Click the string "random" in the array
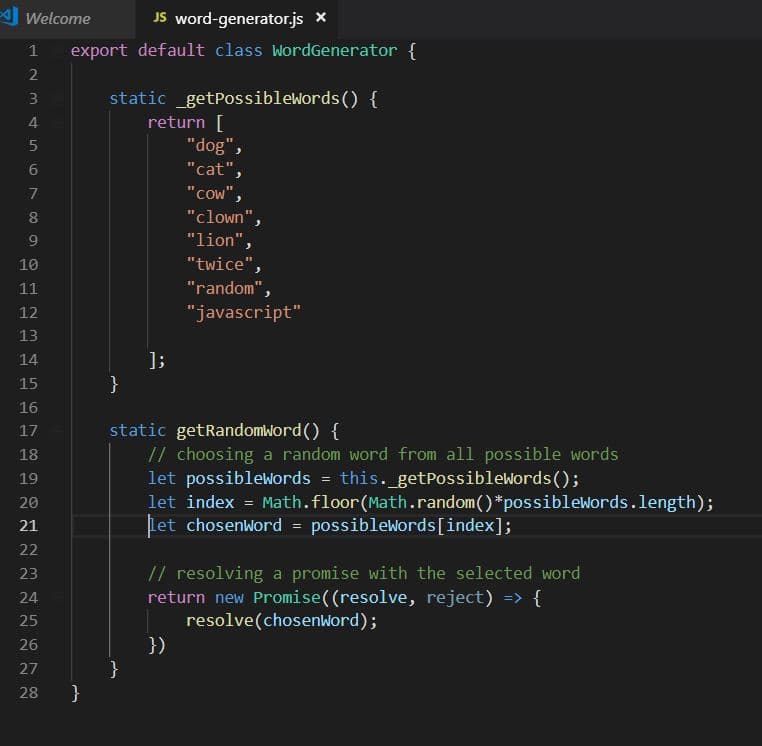 coord(225,288)
